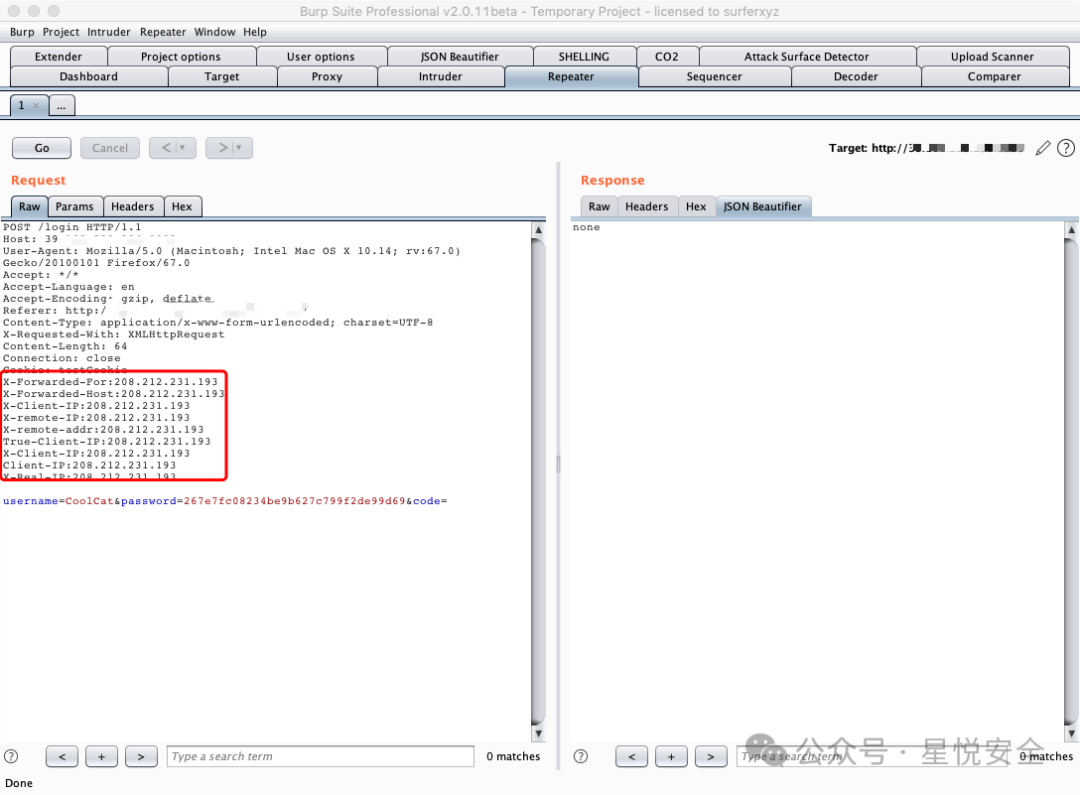This screenshot has width=1080, height=795.
Task: Switch to the Sequencer tab
Action: tap(714, 76)
